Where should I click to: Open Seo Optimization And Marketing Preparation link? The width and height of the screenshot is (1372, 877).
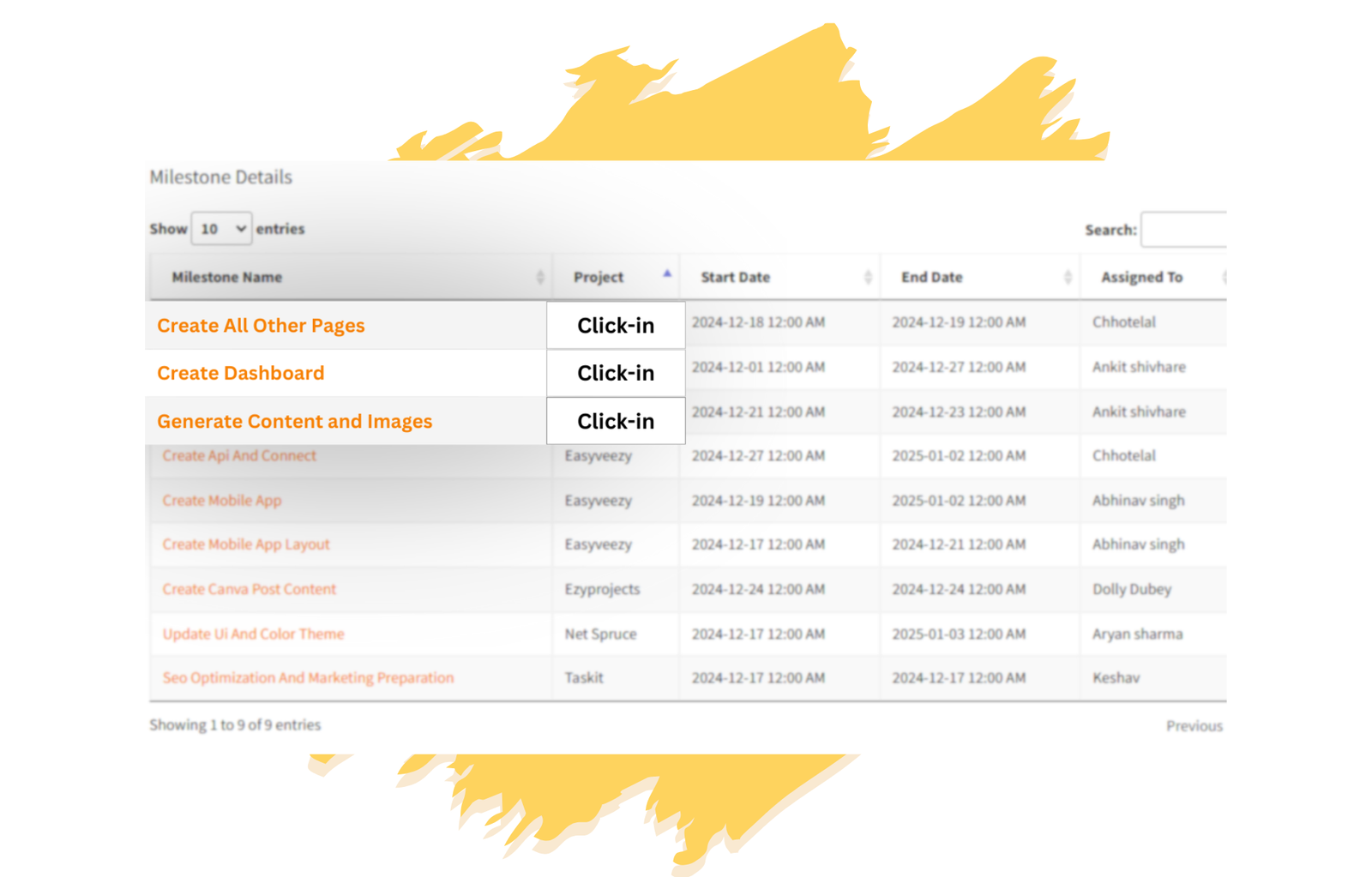pos(308,678)
